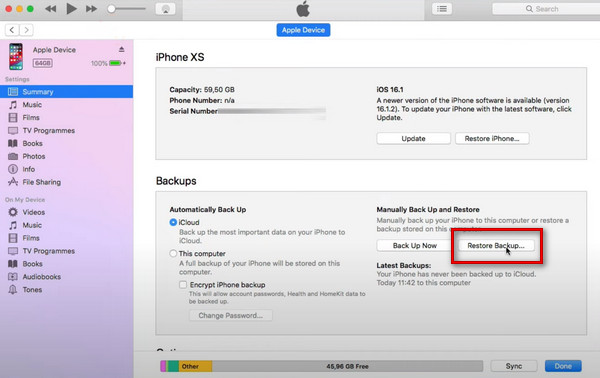Select the Apple Device tab button
The width and height of the screenshot is (600, 378).
[x=303, y=30]
